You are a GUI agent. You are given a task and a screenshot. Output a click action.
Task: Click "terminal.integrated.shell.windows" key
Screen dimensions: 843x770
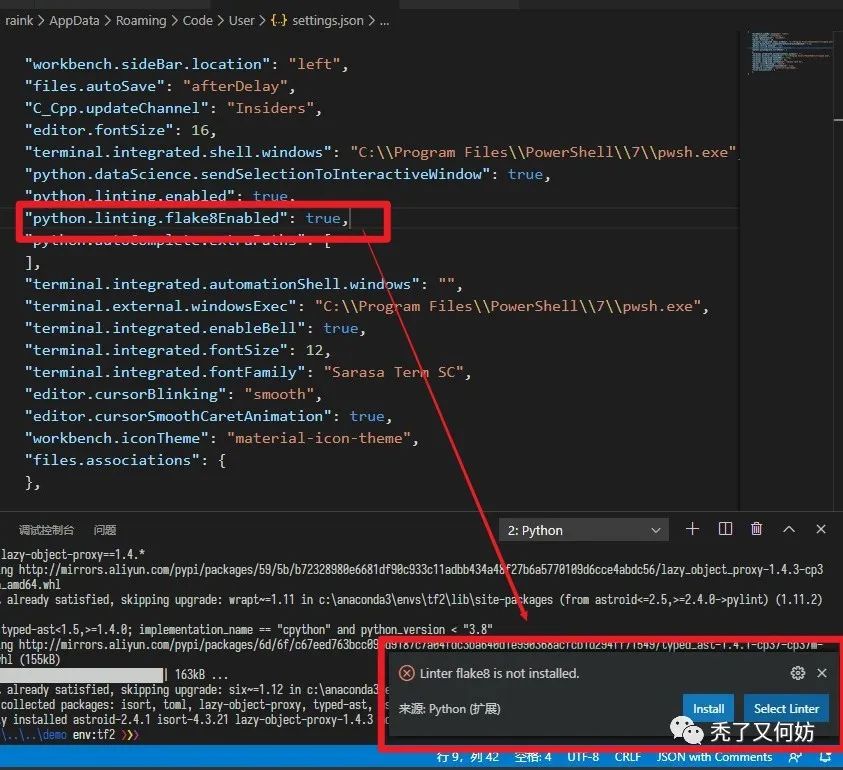tap(178, 152)
